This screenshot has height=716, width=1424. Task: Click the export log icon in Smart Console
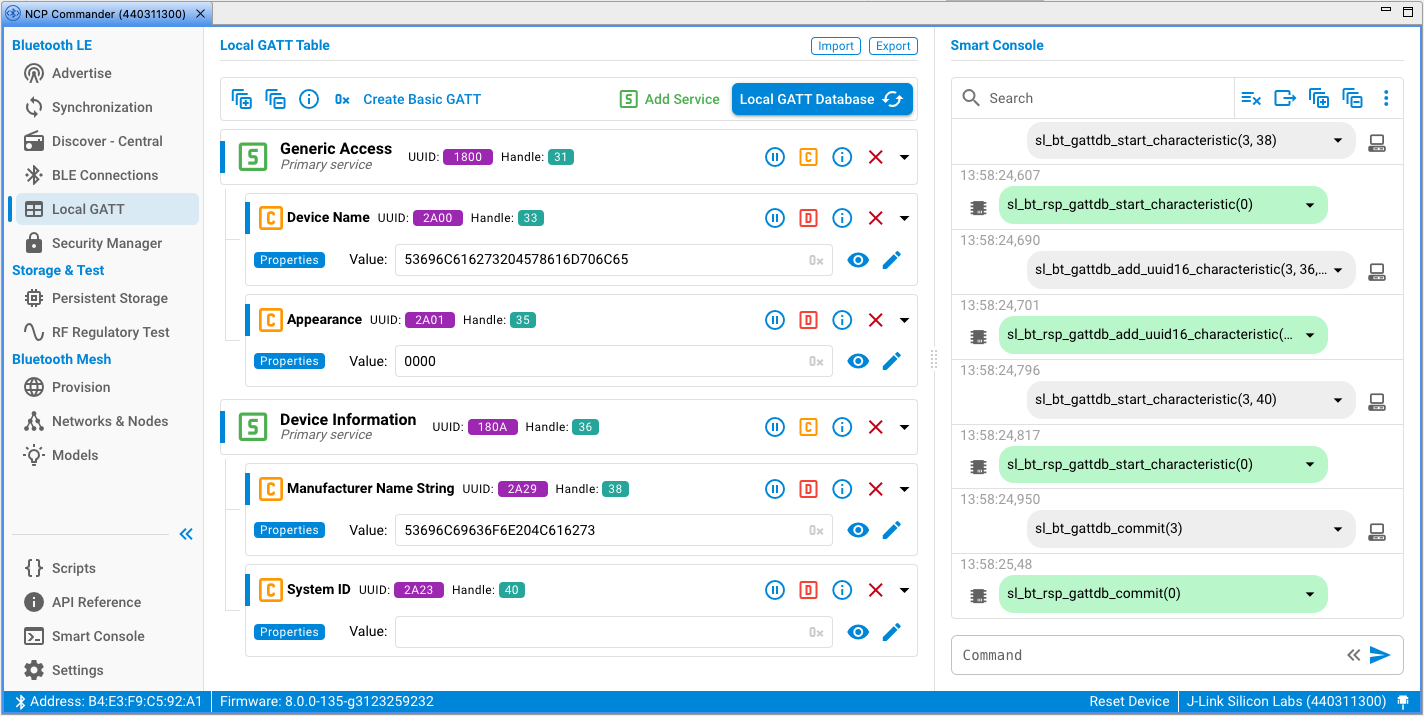[x=1285, y=98]
